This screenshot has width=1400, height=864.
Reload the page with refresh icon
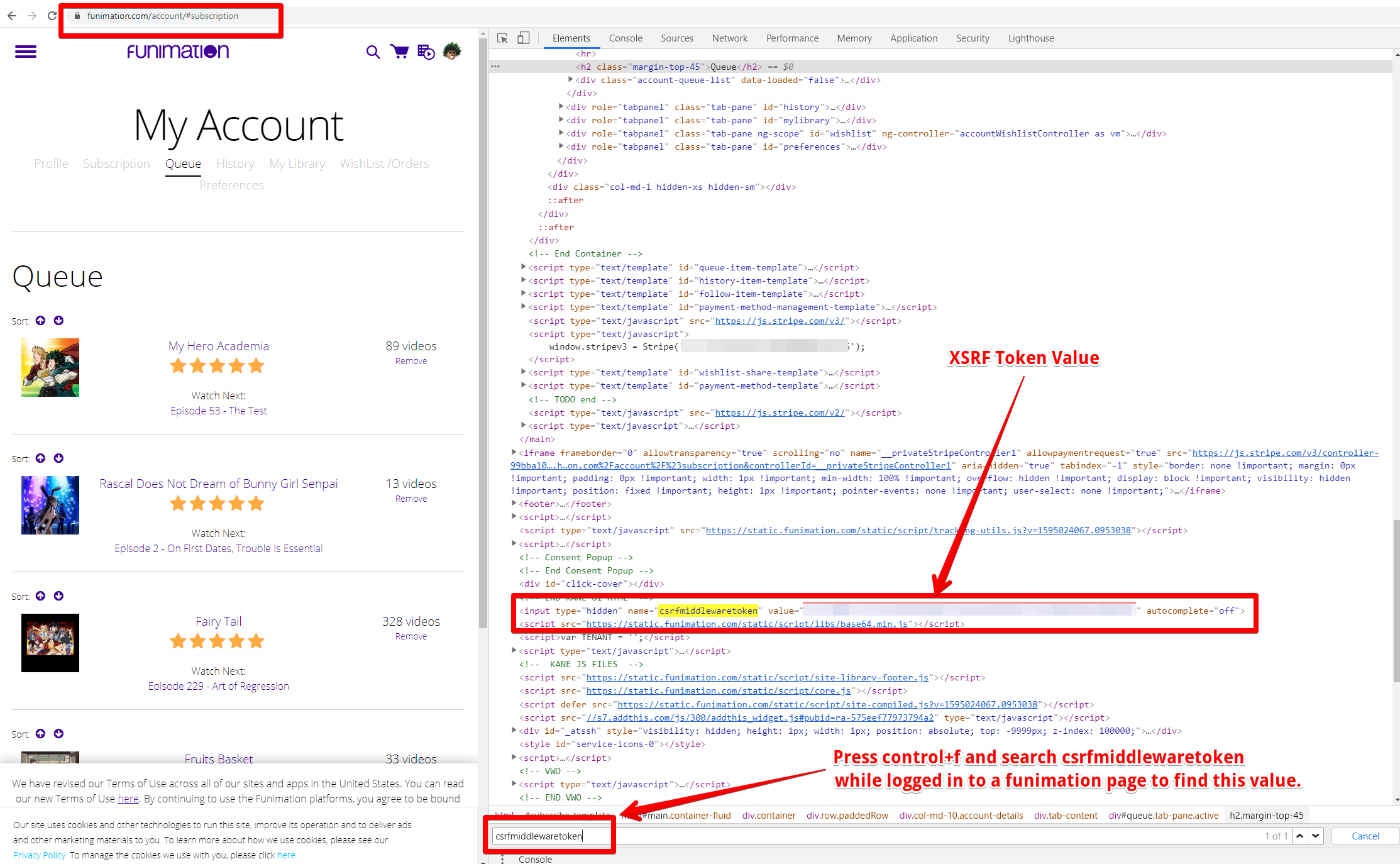coord(52,16)
